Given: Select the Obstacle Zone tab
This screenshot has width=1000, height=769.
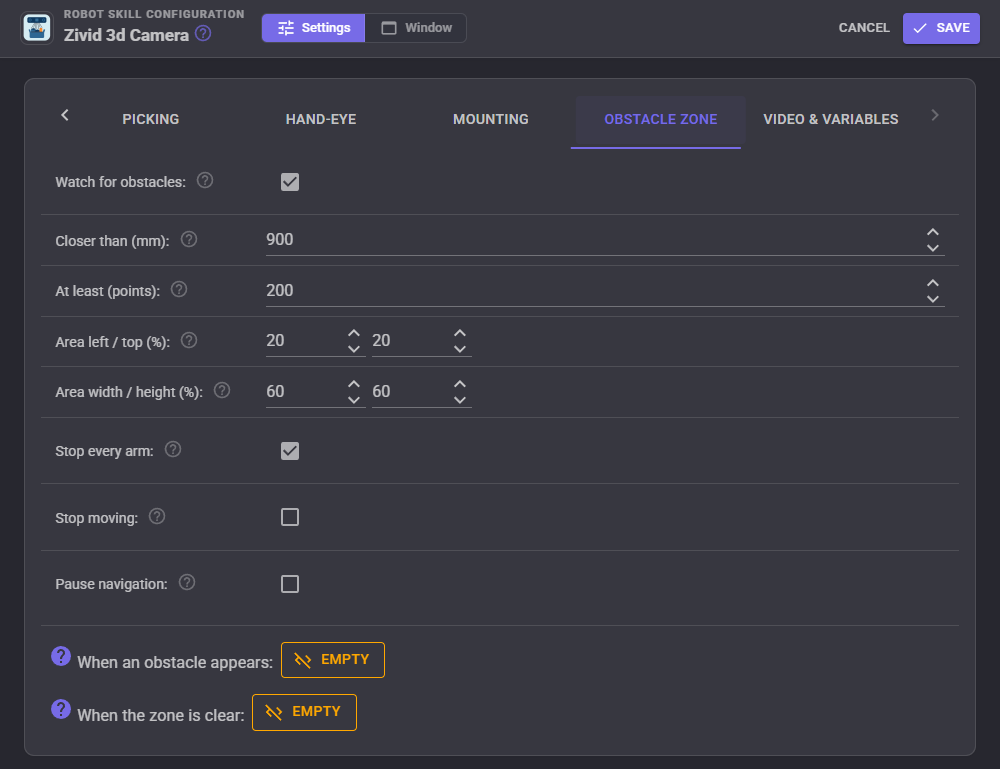Looking at the screenshot, I should pos(661,119).
